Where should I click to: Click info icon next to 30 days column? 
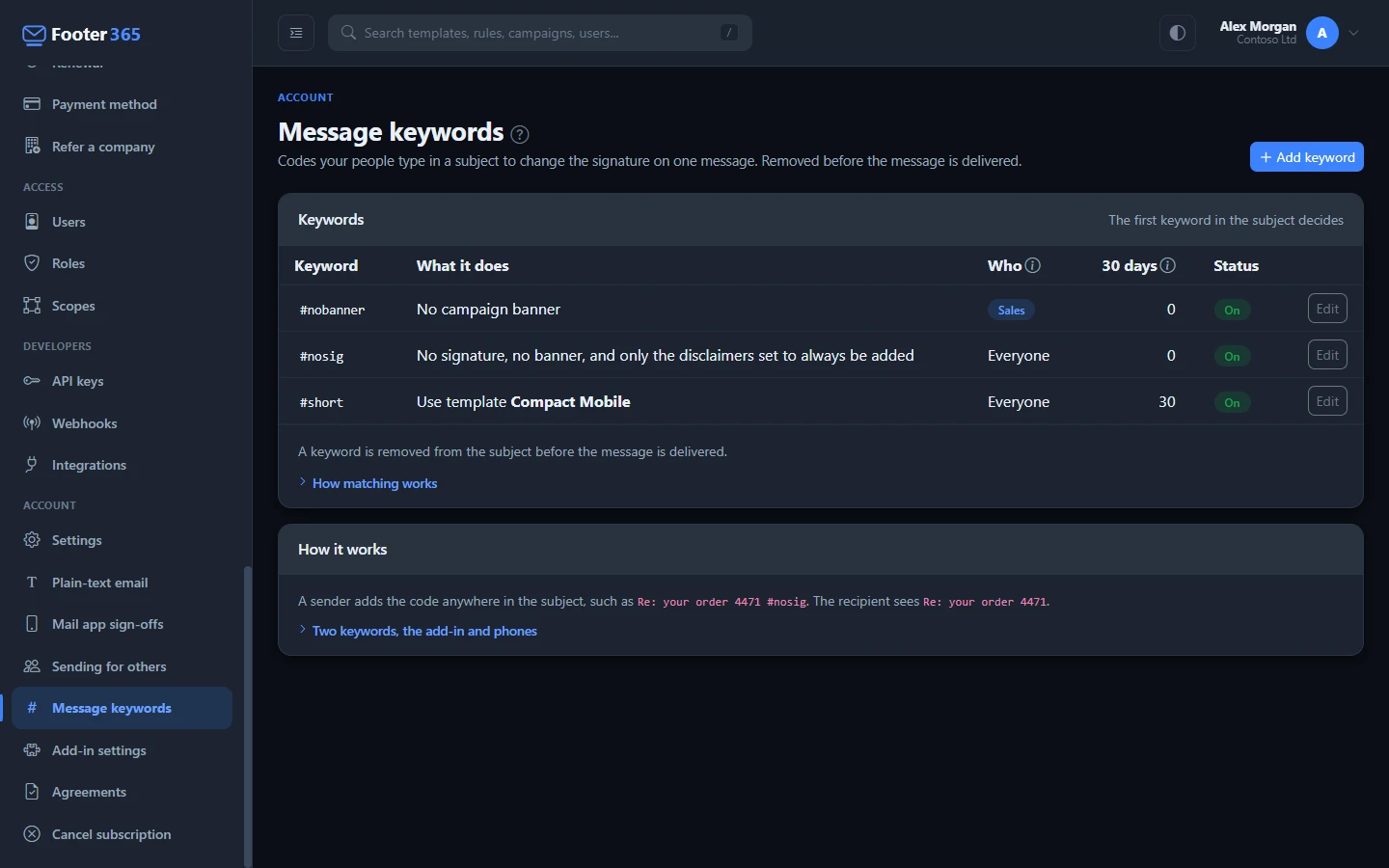click(1168, 265)
